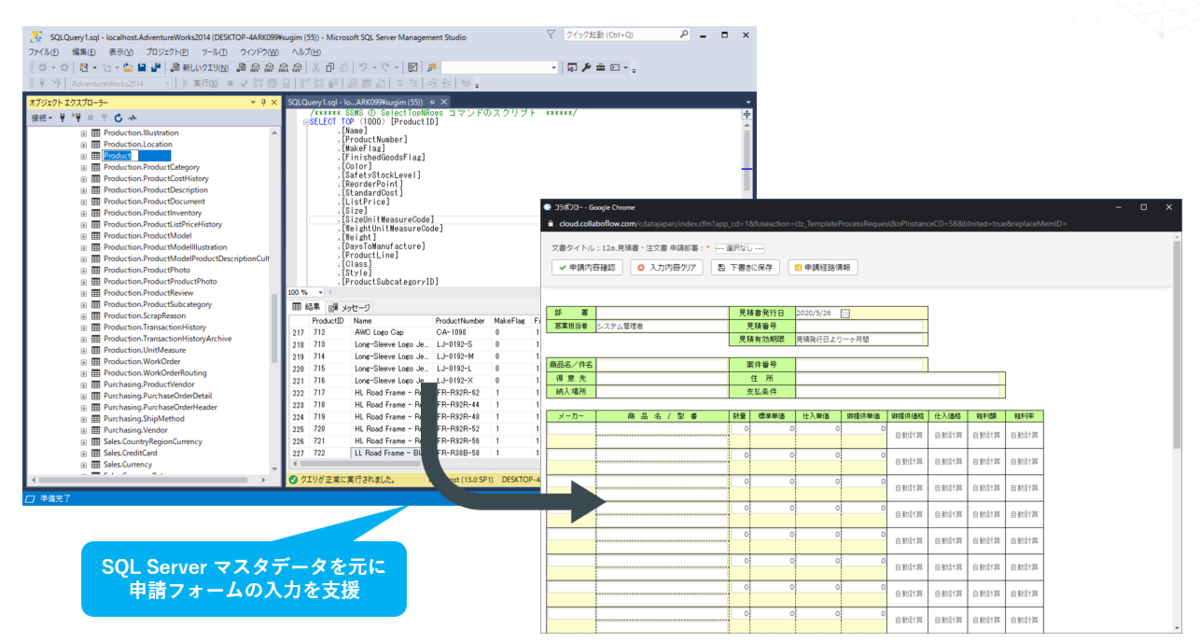Click the 見積番号 input field

[861, 326]
